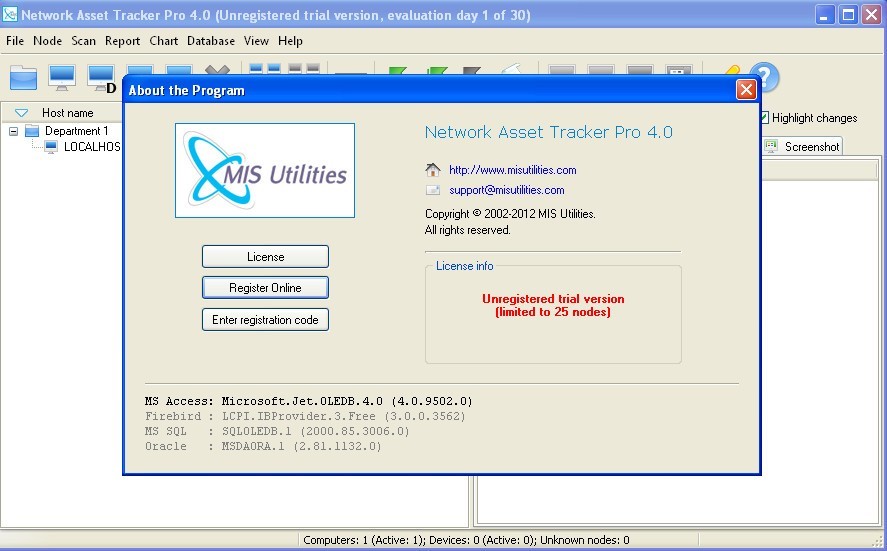Image resolution: width=887 pixels, height=551 pixels.
Task: Open the View menu
Action: click(256, 41)
